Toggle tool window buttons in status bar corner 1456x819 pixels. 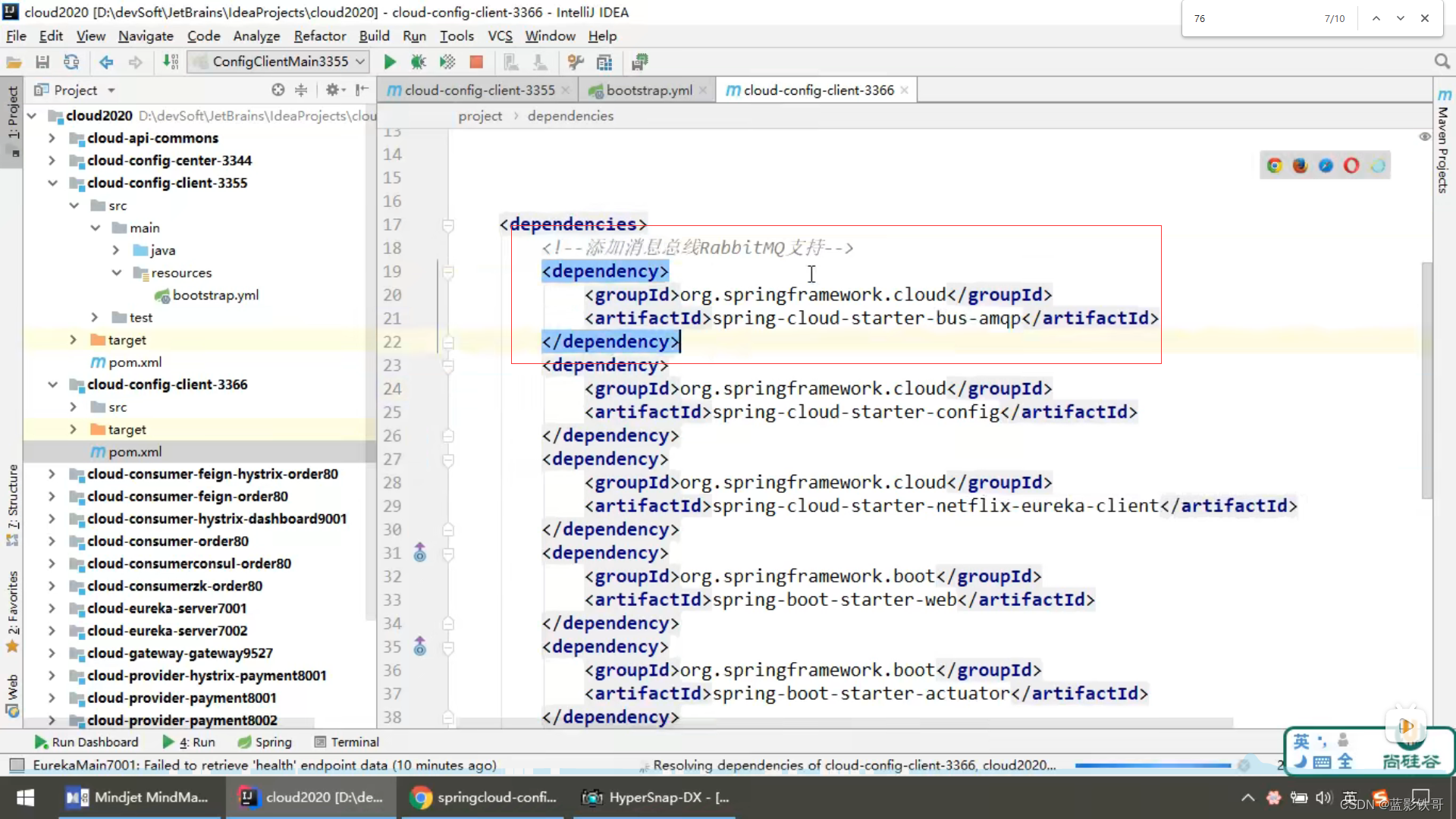click(17, 765)
